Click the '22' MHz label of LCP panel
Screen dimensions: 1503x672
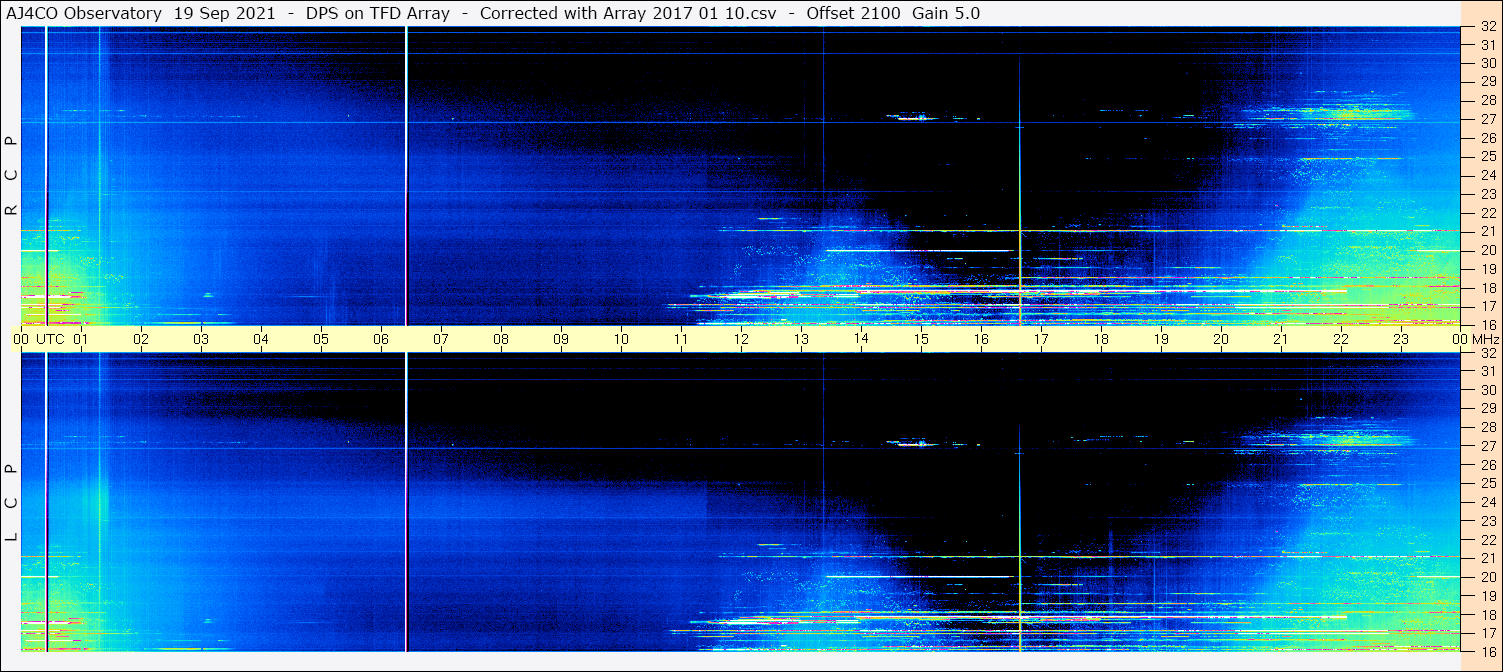click(1488, 539)
